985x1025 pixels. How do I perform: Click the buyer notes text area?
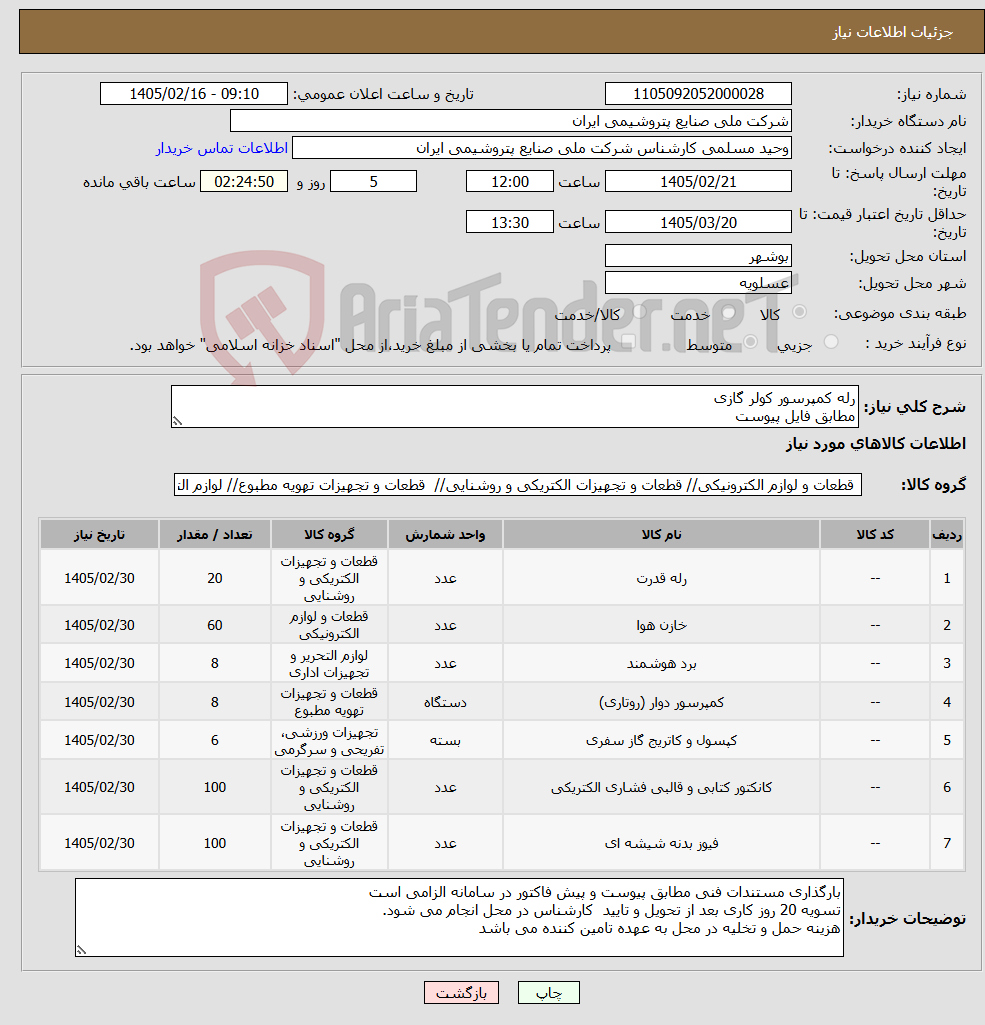(x=459, y=918)
